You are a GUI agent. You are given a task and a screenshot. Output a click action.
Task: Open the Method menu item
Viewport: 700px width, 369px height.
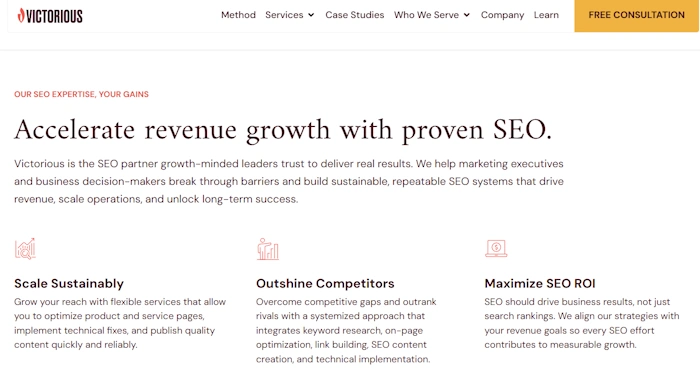(238, 15)
